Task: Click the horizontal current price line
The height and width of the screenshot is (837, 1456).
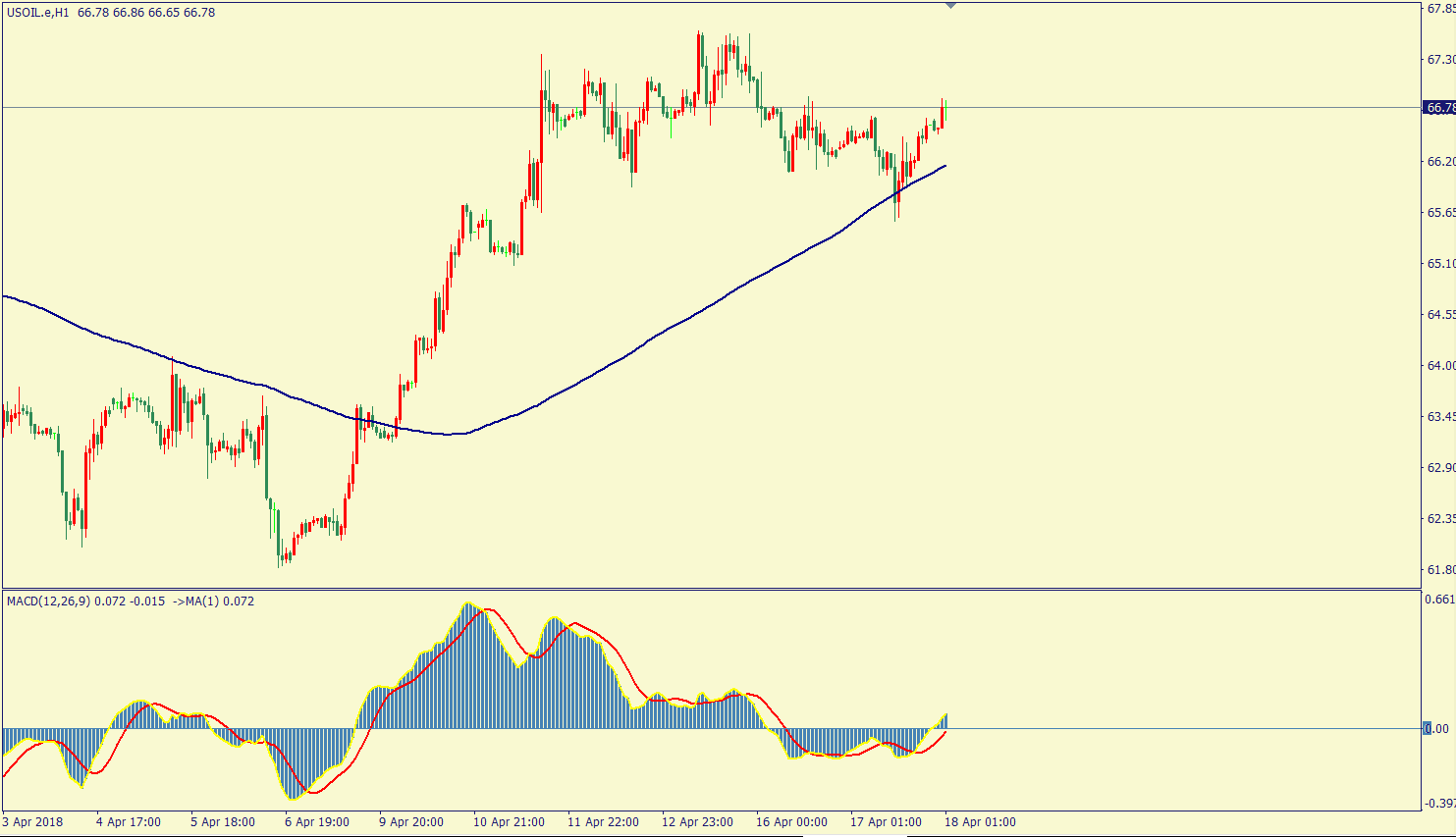Action: (x=295, y=107)
